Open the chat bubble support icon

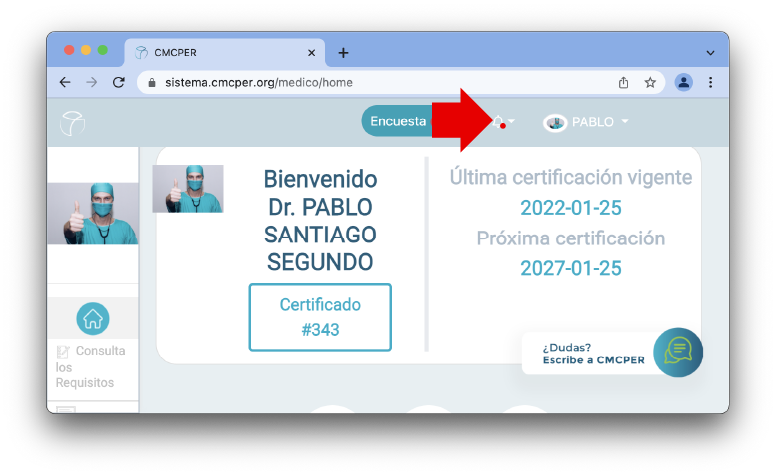(x=678, y=352)
